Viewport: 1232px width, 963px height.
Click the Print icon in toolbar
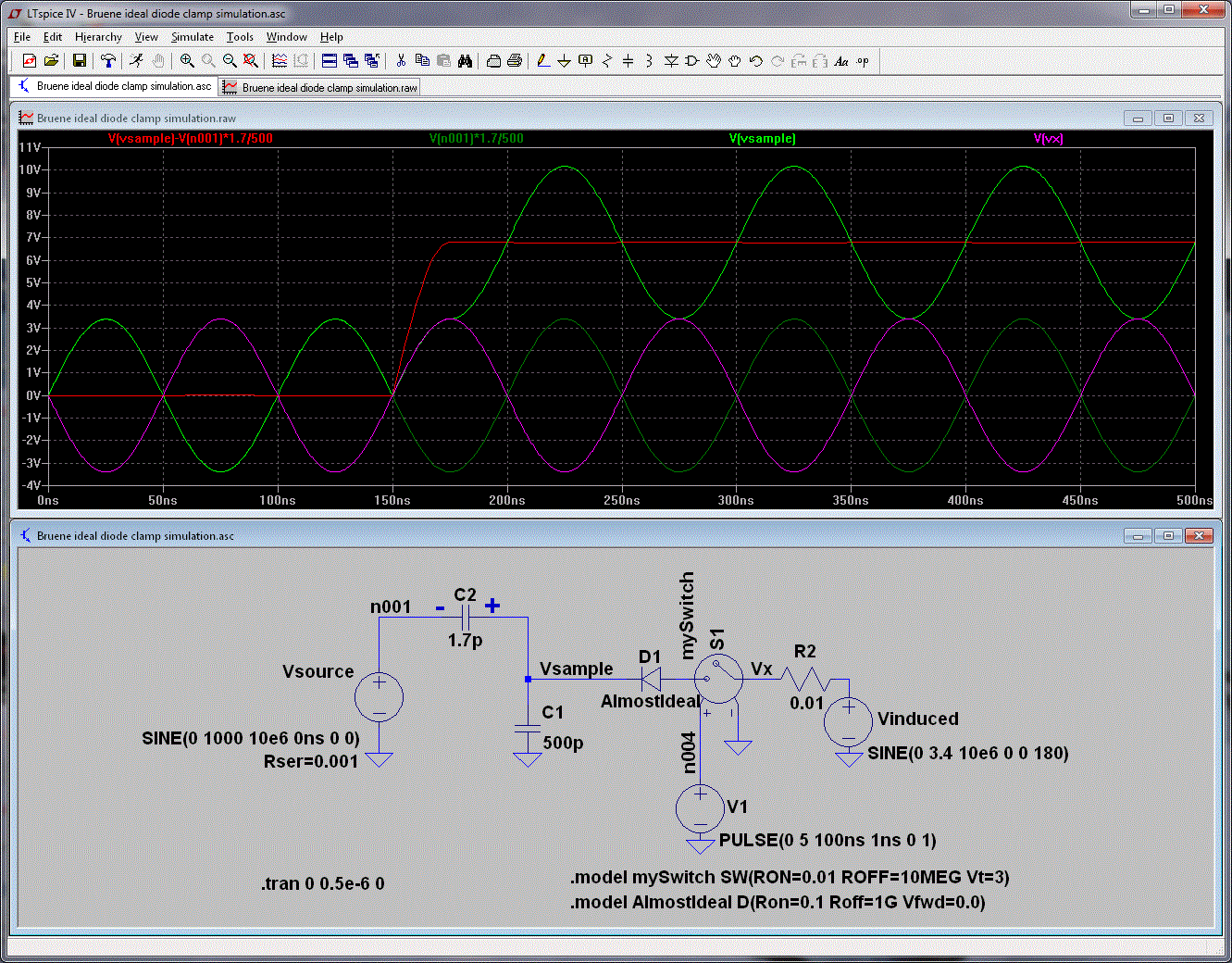click(x=515, y=61)
